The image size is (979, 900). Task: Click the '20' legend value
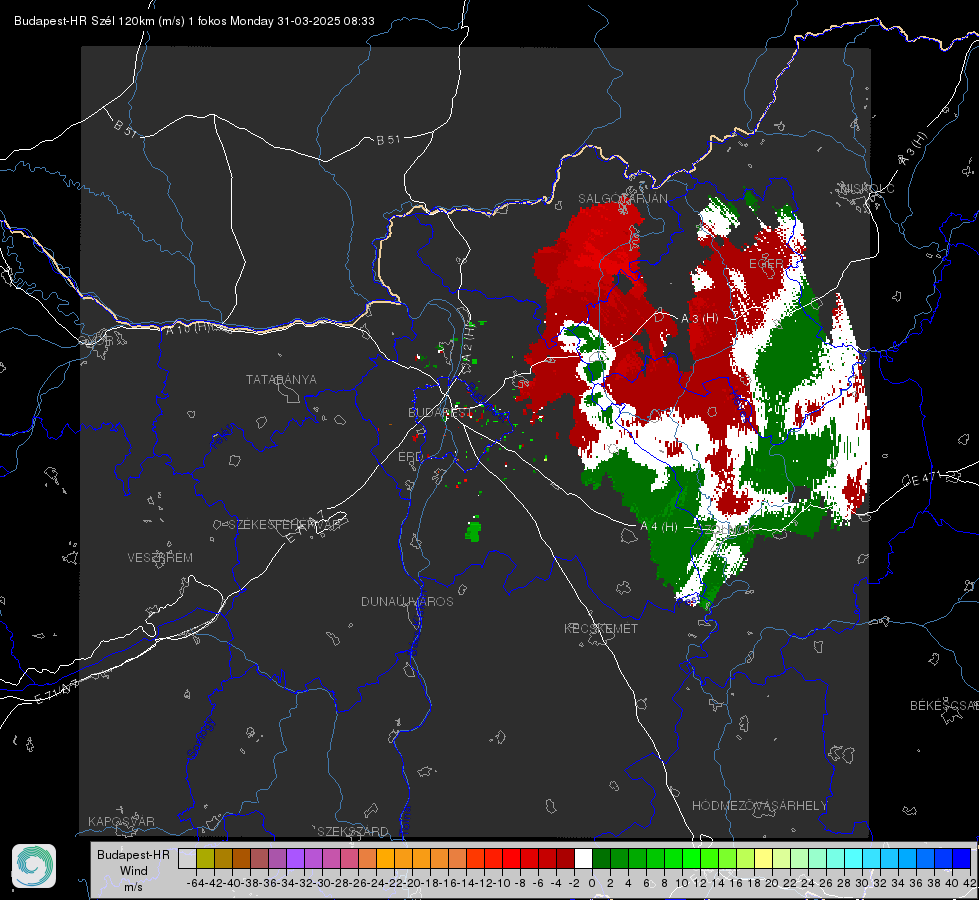tap(772, 883)
